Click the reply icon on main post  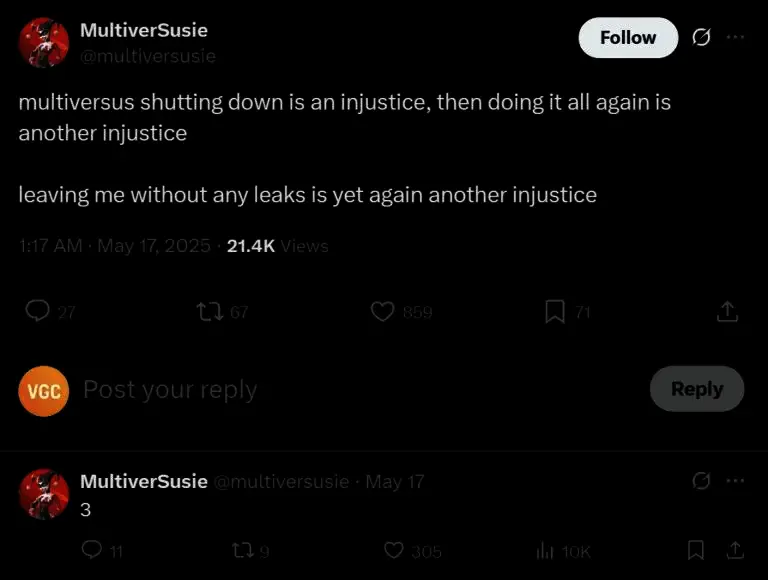coord(37,312)
